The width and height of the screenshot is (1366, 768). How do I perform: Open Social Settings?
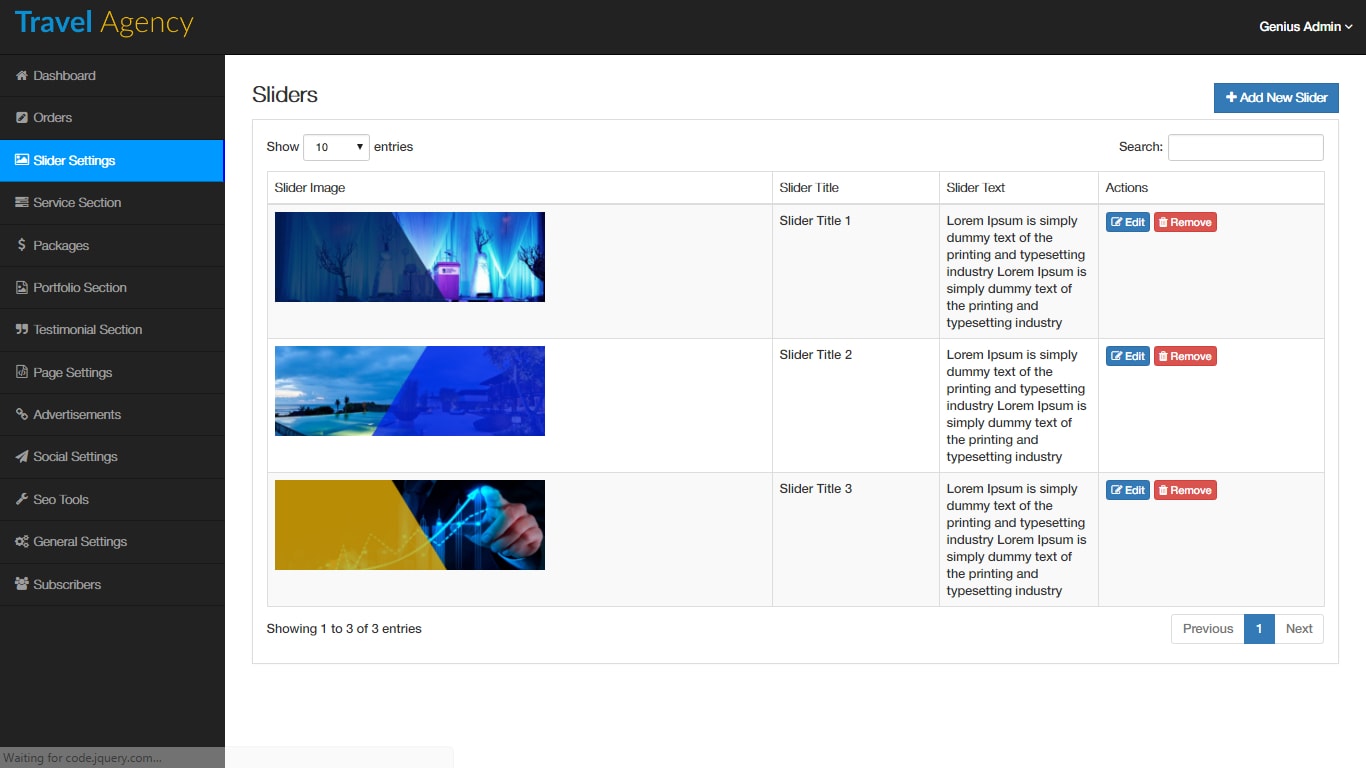(x=112, y=456)
